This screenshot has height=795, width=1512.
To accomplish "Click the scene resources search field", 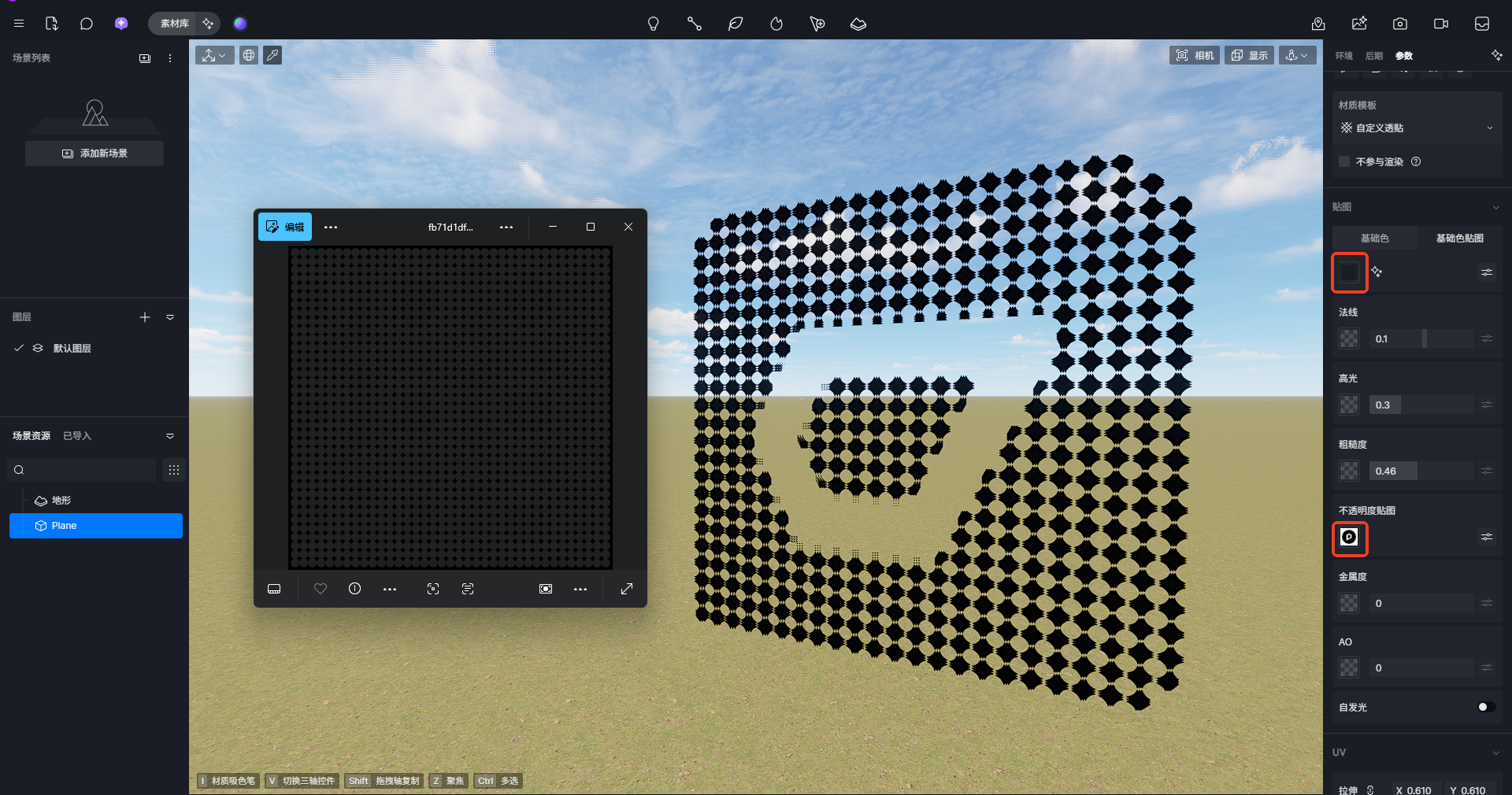I will coord(82,470).
